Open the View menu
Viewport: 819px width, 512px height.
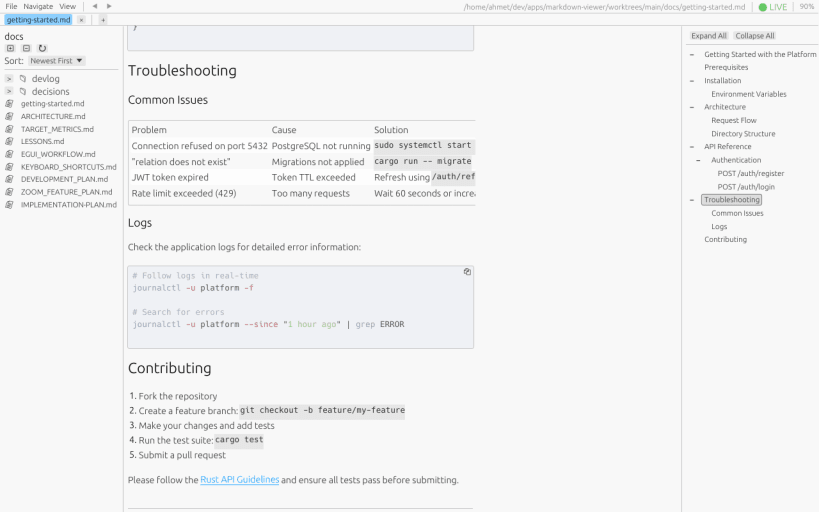coord(67,6)
